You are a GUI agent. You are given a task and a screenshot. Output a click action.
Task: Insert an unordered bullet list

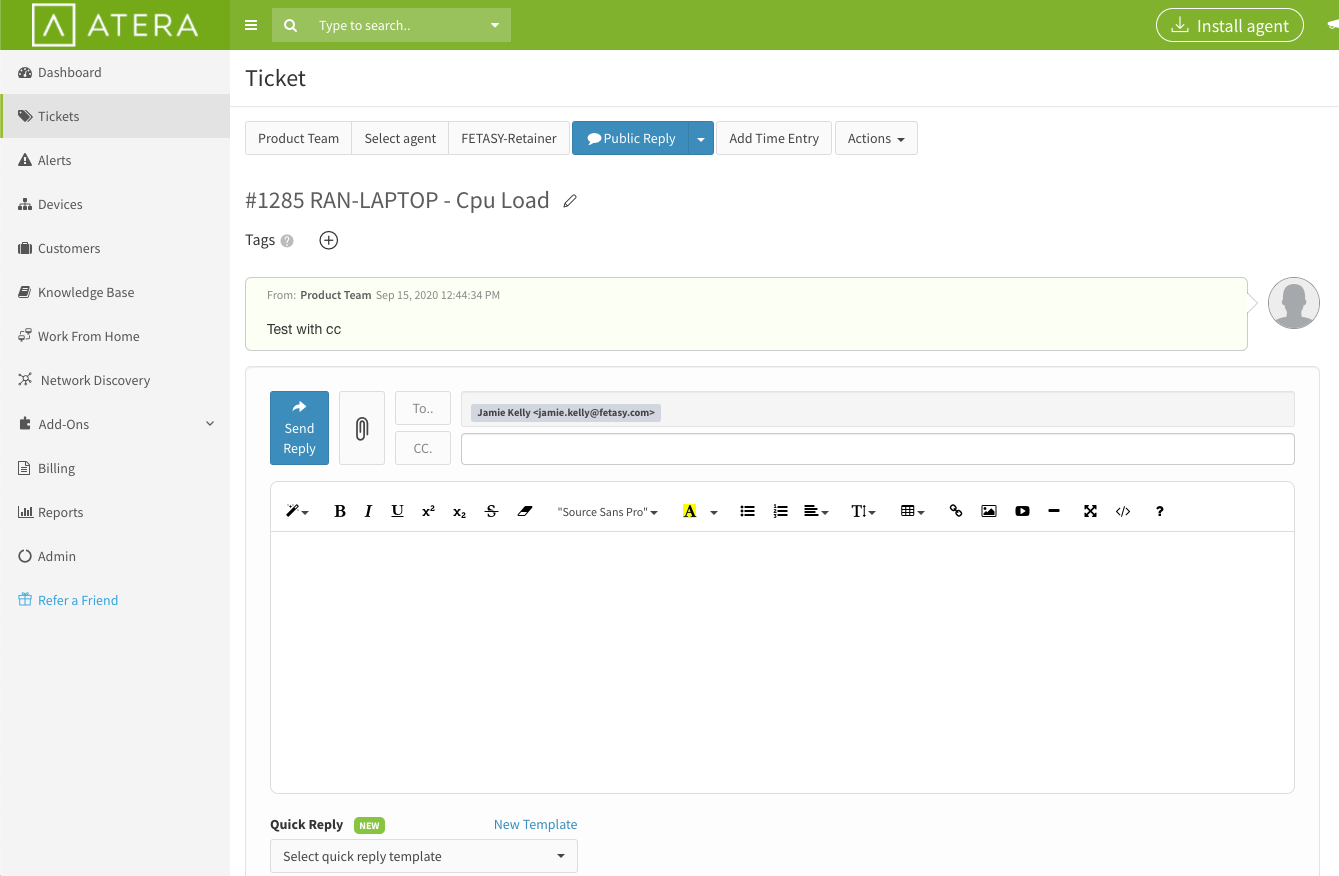click(747, 511)
